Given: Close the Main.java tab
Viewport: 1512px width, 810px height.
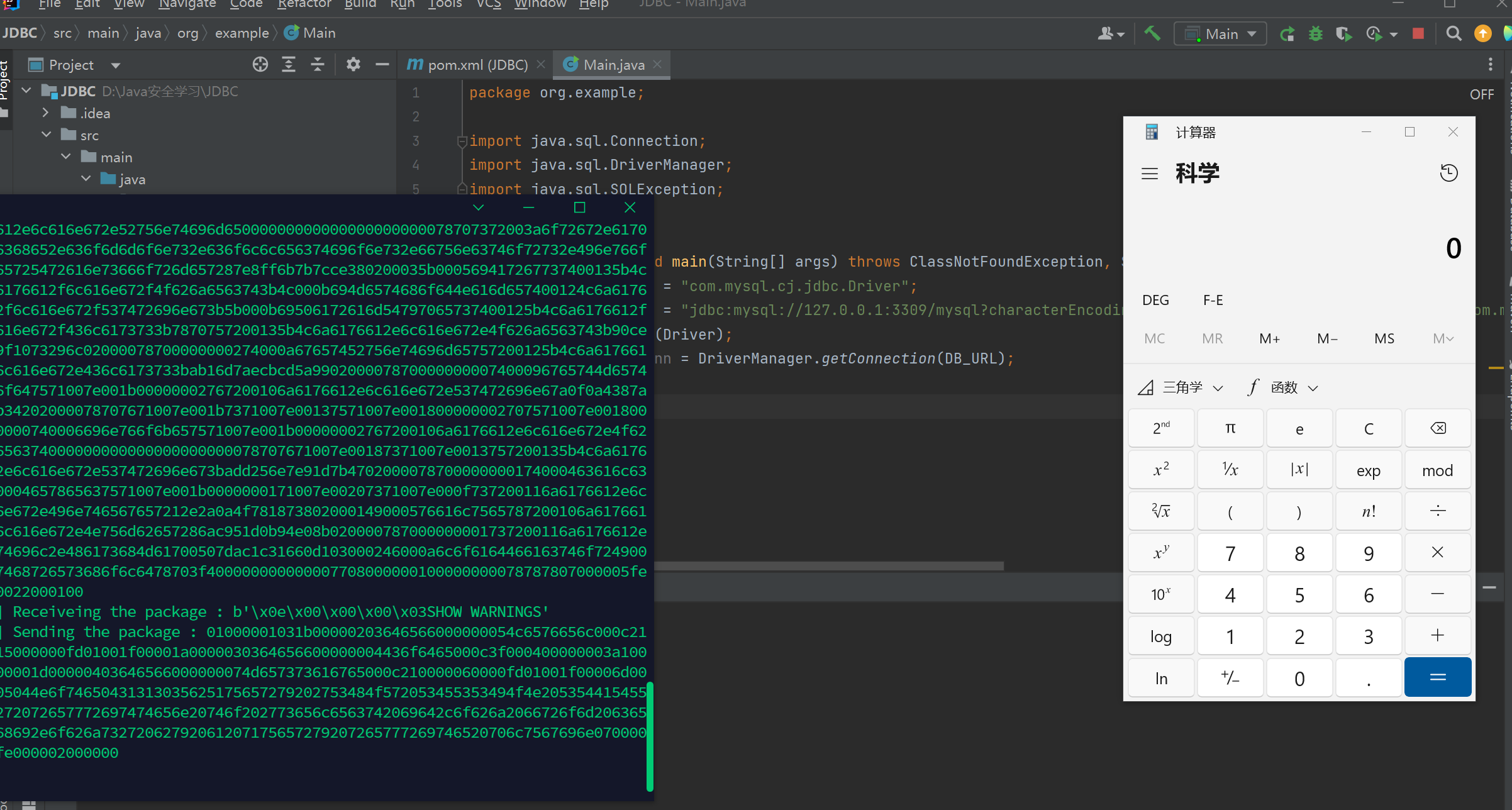Looking at the screenshot, I should tap(657, 65).
